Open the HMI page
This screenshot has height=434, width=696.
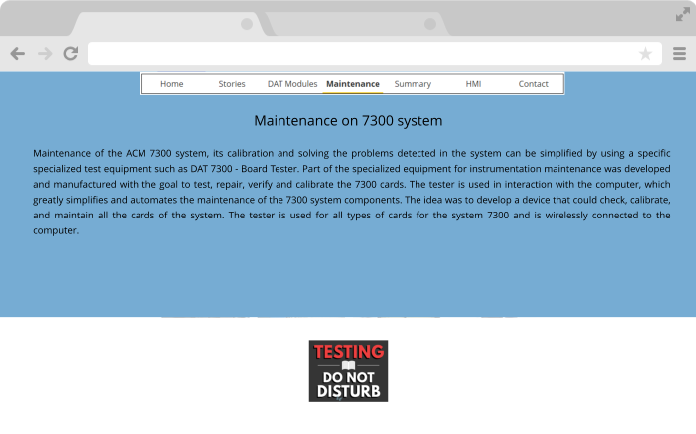[473, 84]
